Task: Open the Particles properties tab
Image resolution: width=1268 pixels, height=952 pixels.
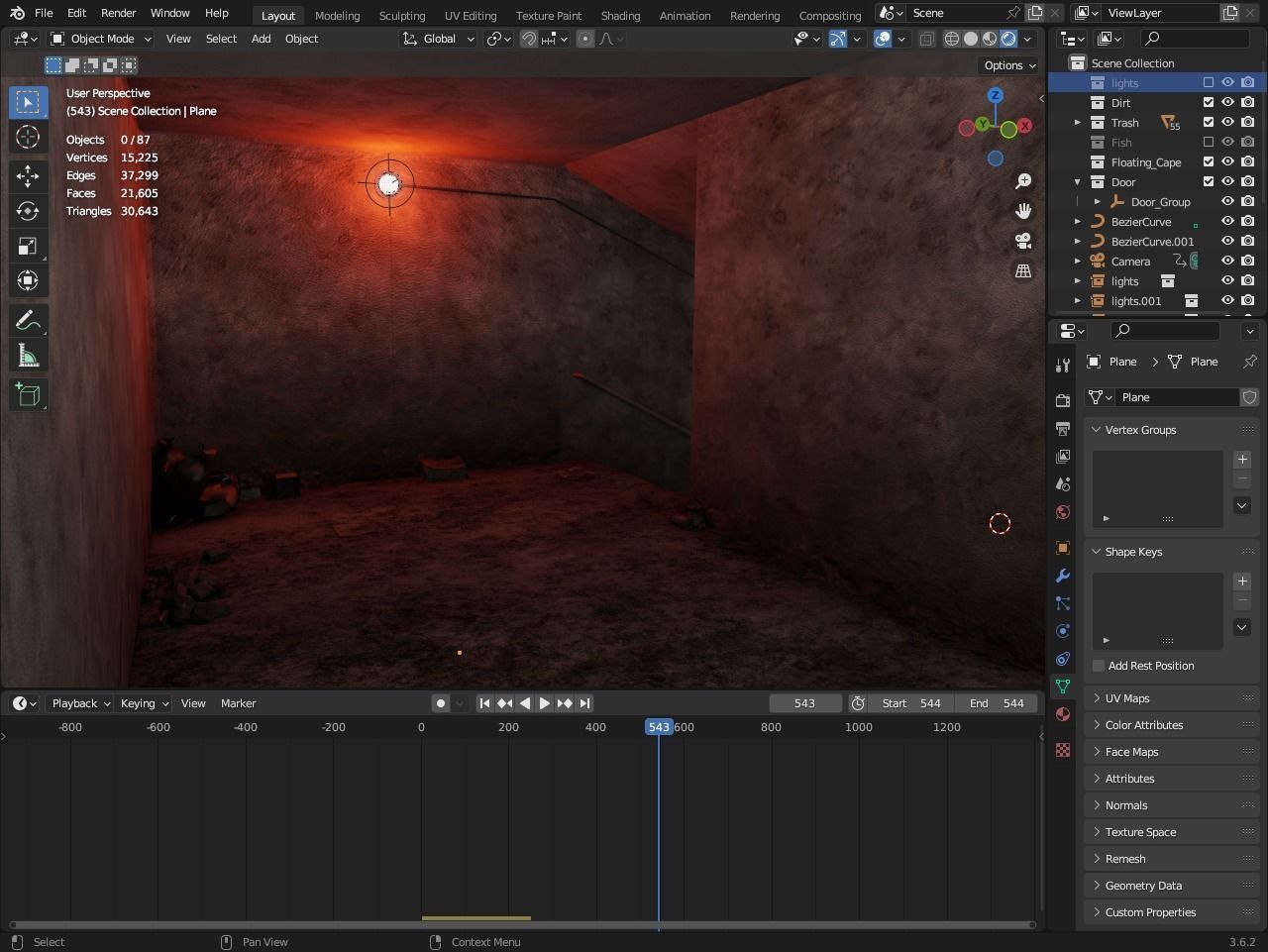Action: coord(1063,603)
